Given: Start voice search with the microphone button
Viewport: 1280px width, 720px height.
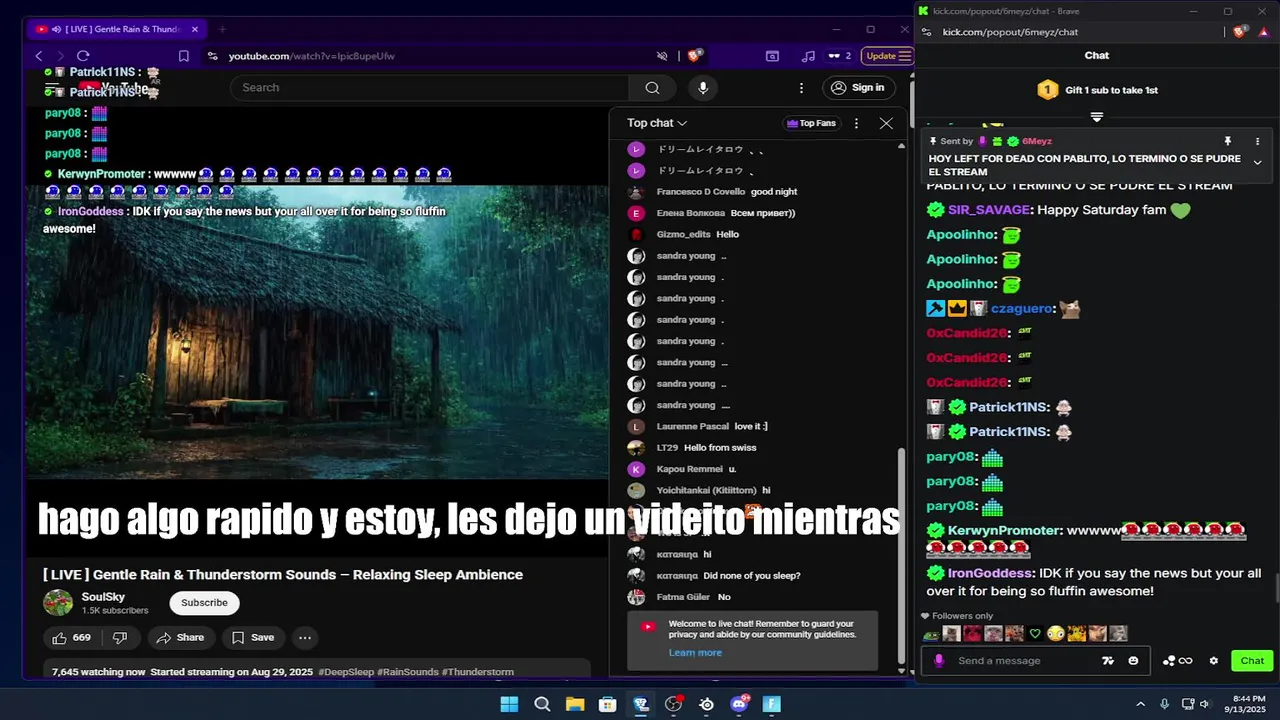Looking at the screenshot, I should tap(703, 88).
